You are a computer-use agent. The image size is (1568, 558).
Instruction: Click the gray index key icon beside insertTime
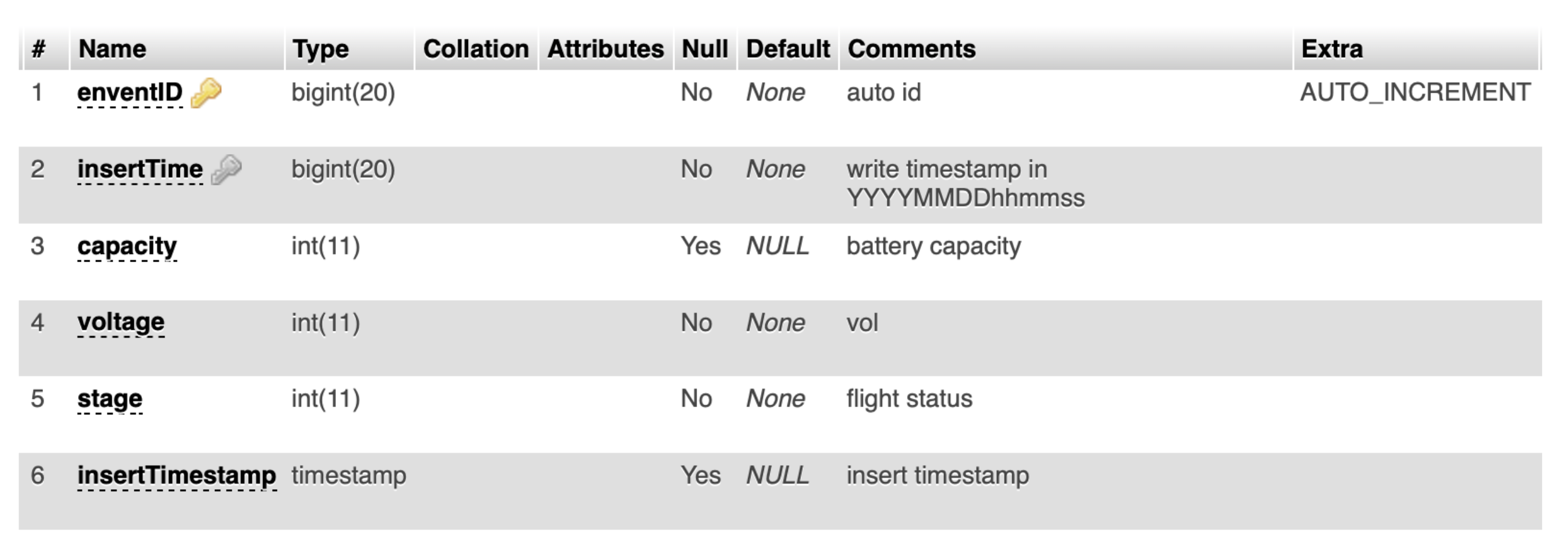(x=226, y=169)
